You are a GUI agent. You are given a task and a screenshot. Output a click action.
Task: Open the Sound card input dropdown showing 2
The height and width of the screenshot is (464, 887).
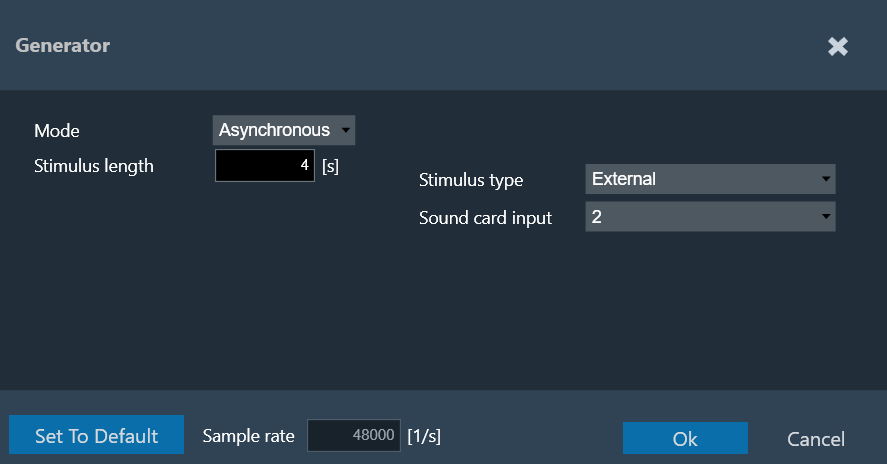pyautogui.click(x=711, y=217)
